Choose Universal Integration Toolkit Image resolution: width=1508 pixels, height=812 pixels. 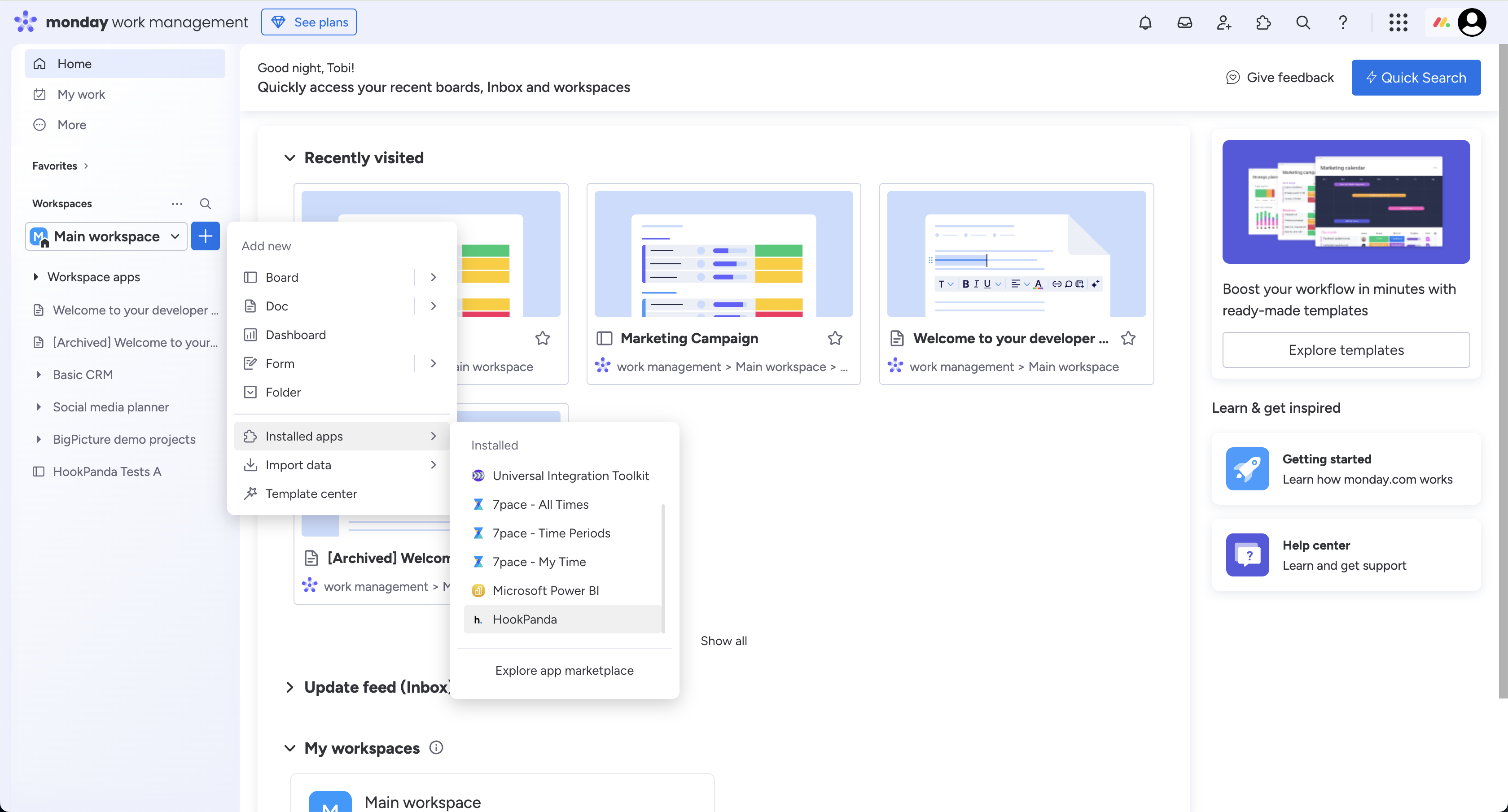[562, 476]
